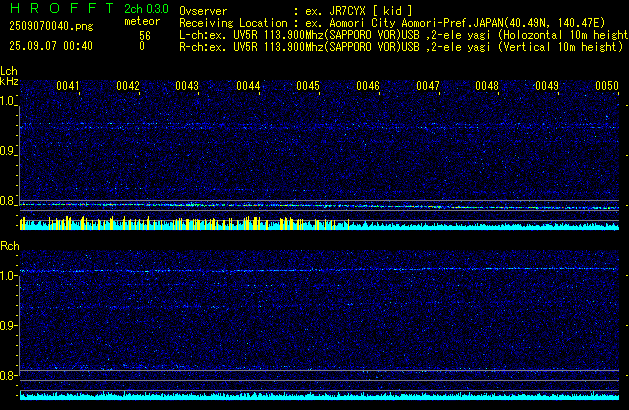Click the bright signal trace in Rch near 1.0 kHz

(319, 270)
